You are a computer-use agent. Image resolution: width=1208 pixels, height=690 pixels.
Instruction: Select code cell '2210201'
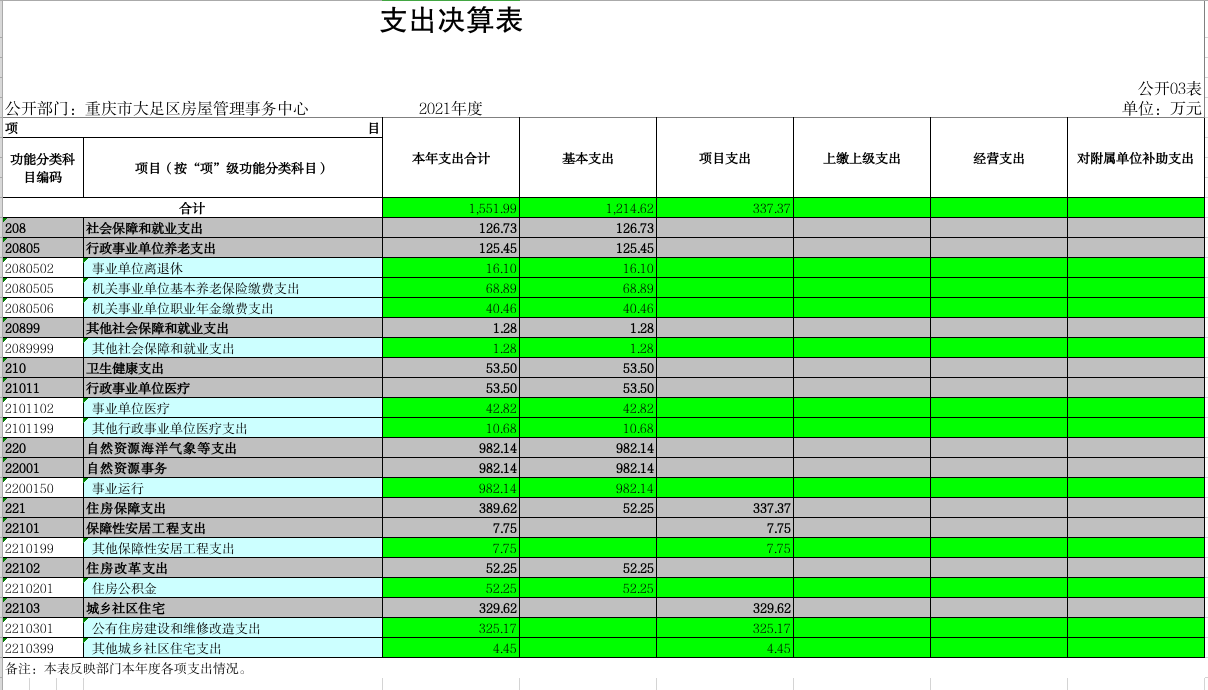tap(43, 588)
